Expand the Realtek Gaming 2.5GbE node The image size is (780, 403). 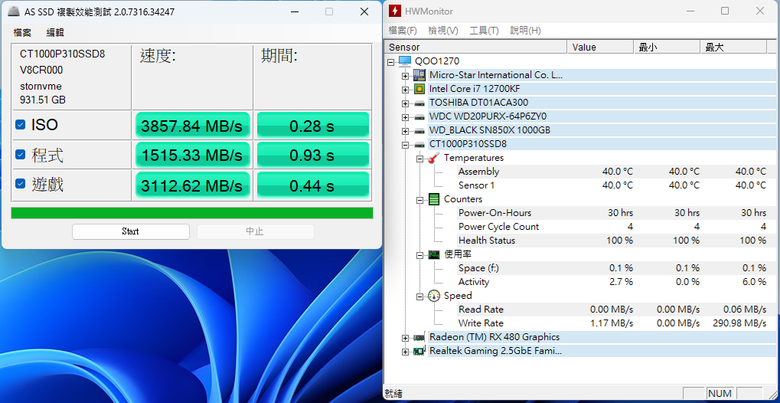tap(405, 352)
